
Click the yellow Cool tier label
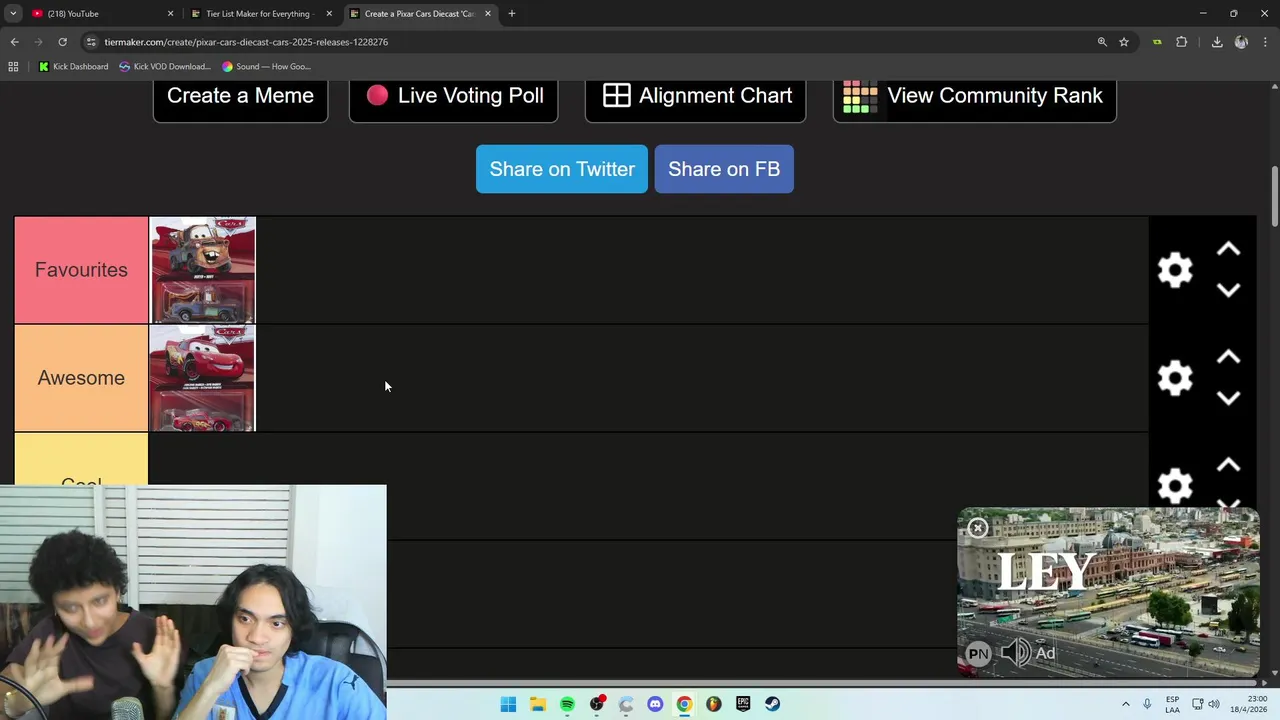click(81, 460)
